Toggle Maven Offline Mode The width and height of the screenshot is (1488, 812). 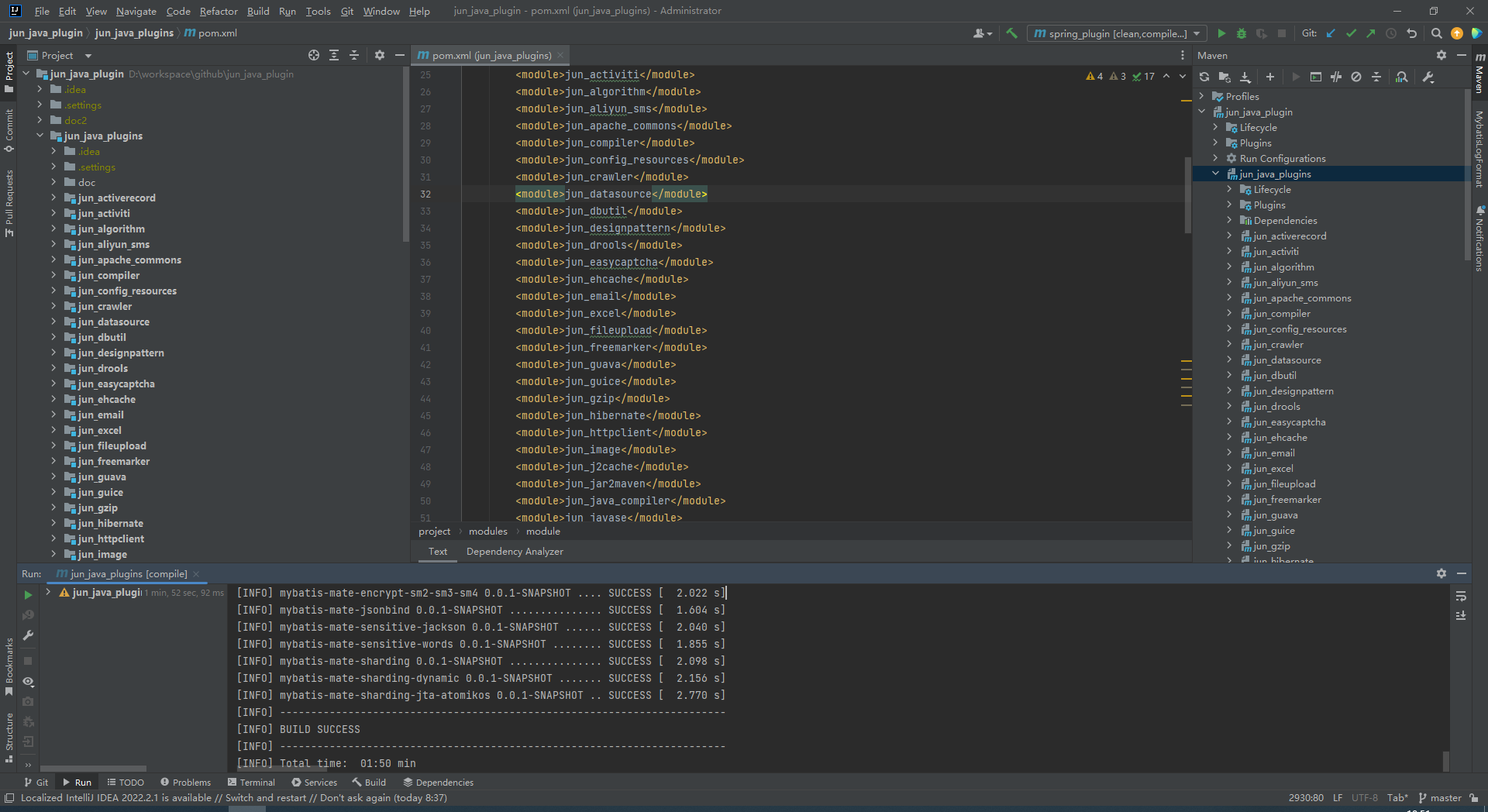coord(1336,77)
